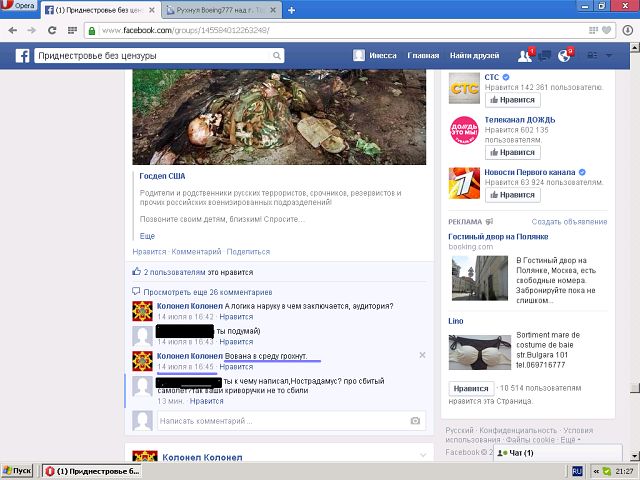Viewport: 640px width, 480px height.
Task: Open a new browser tab with plus
Action: [x=291, y=9]
